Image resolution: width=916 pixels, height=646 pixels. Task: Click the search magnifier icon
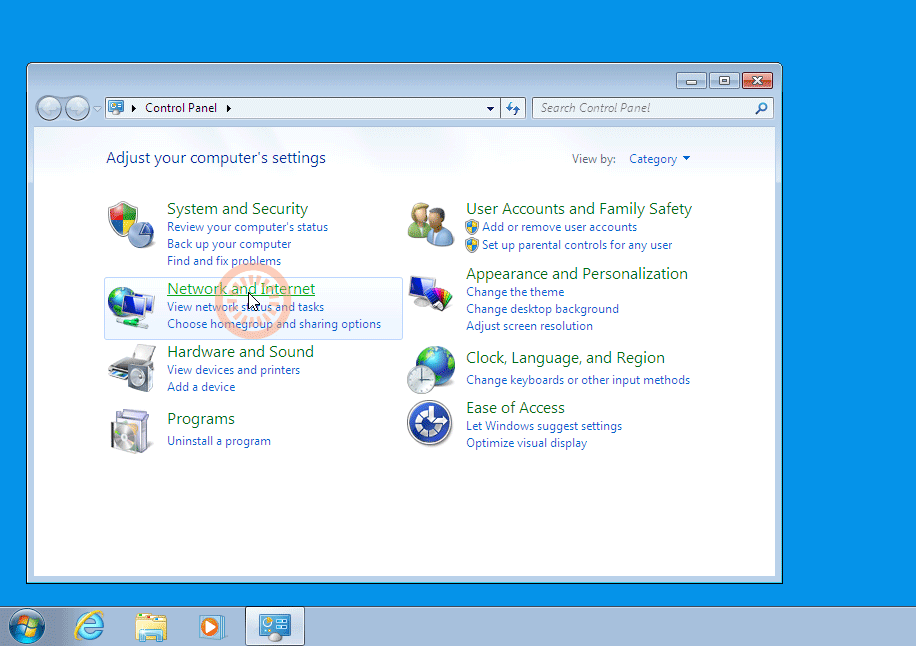[x=761, y=108]
